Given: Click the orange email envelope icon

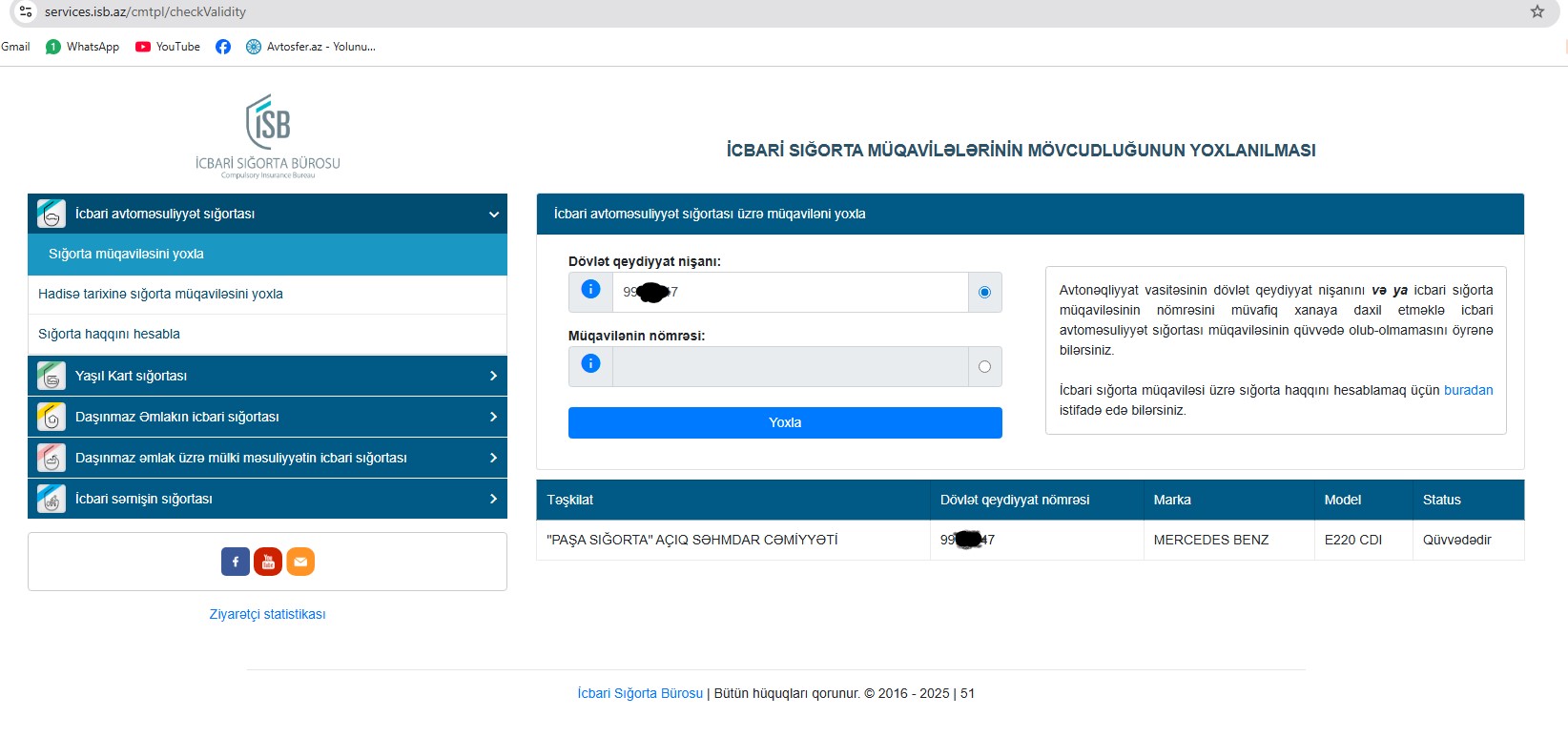Looking at the screenshot, I should pos(300,562).
